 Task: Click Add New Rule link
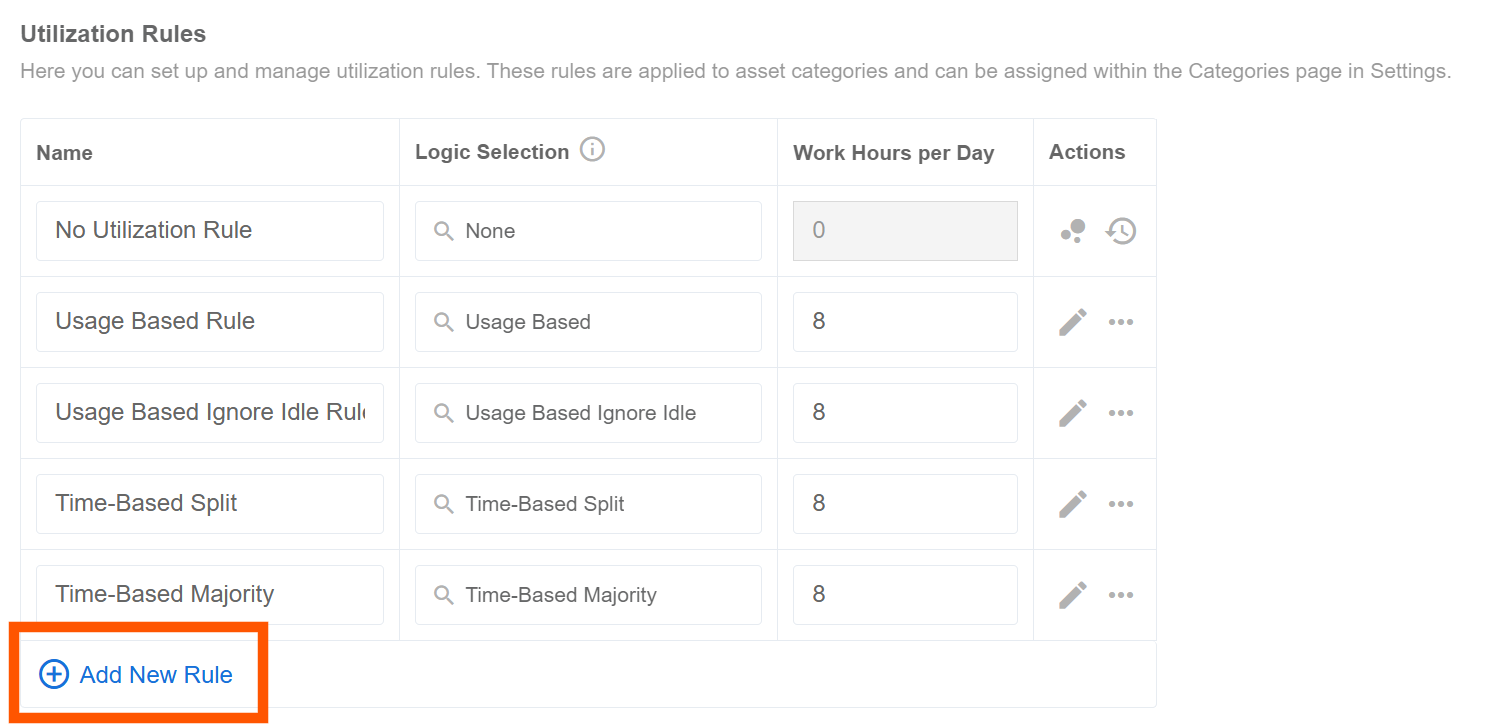coord(137,675)
